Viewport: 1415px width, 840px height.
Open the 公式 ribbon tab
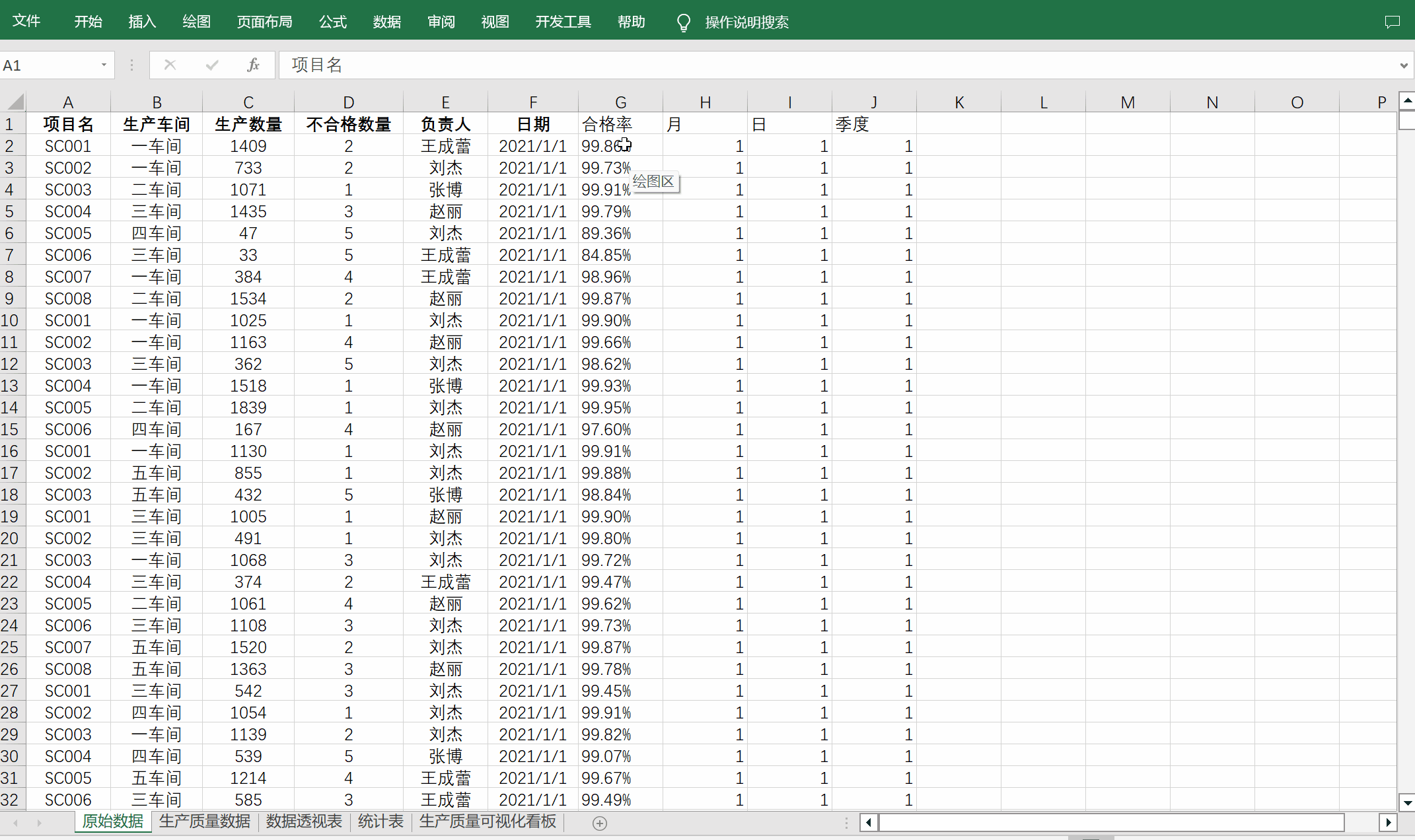pos(332,22)
